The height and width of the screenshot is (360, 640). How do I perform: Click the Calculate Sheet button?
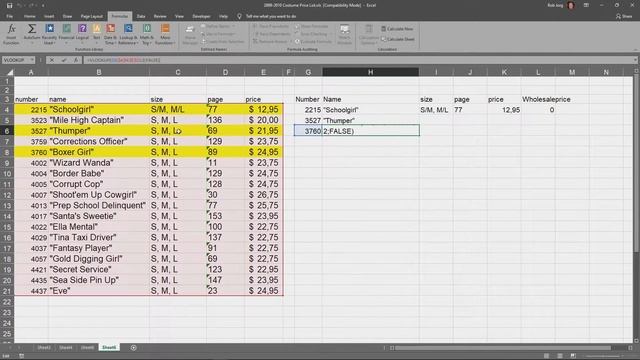[398, 39]
